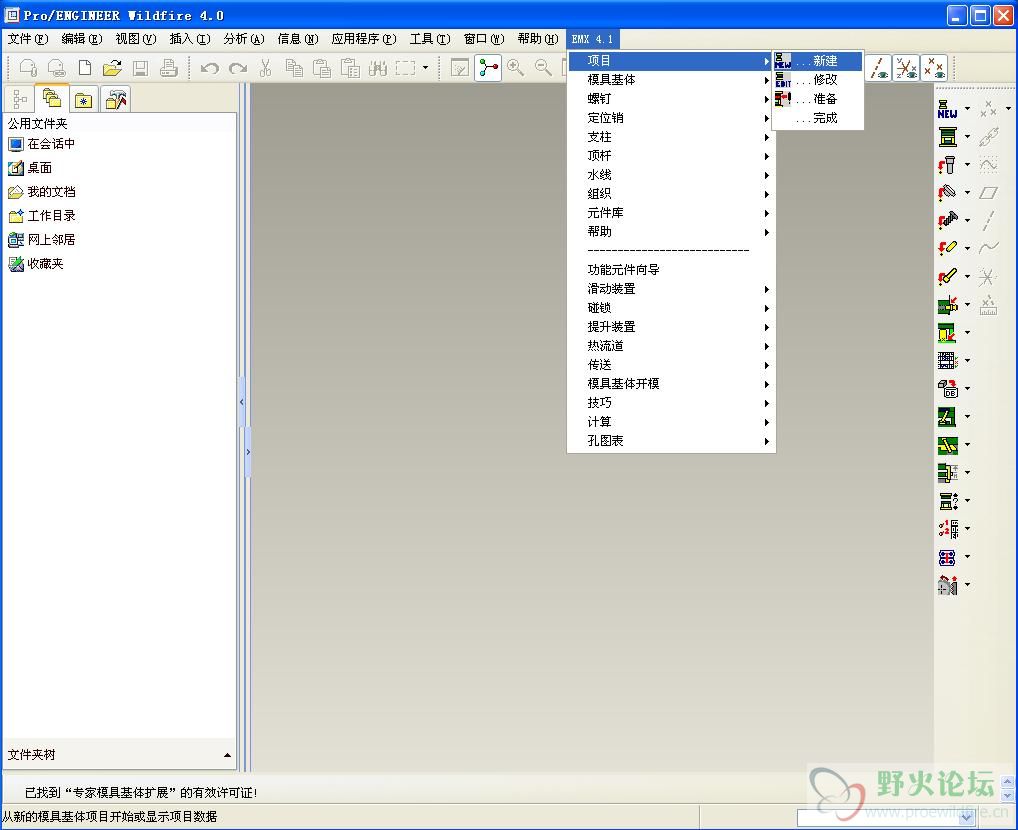Click the mold base assembly icon in right toolbar

(947, 136)
